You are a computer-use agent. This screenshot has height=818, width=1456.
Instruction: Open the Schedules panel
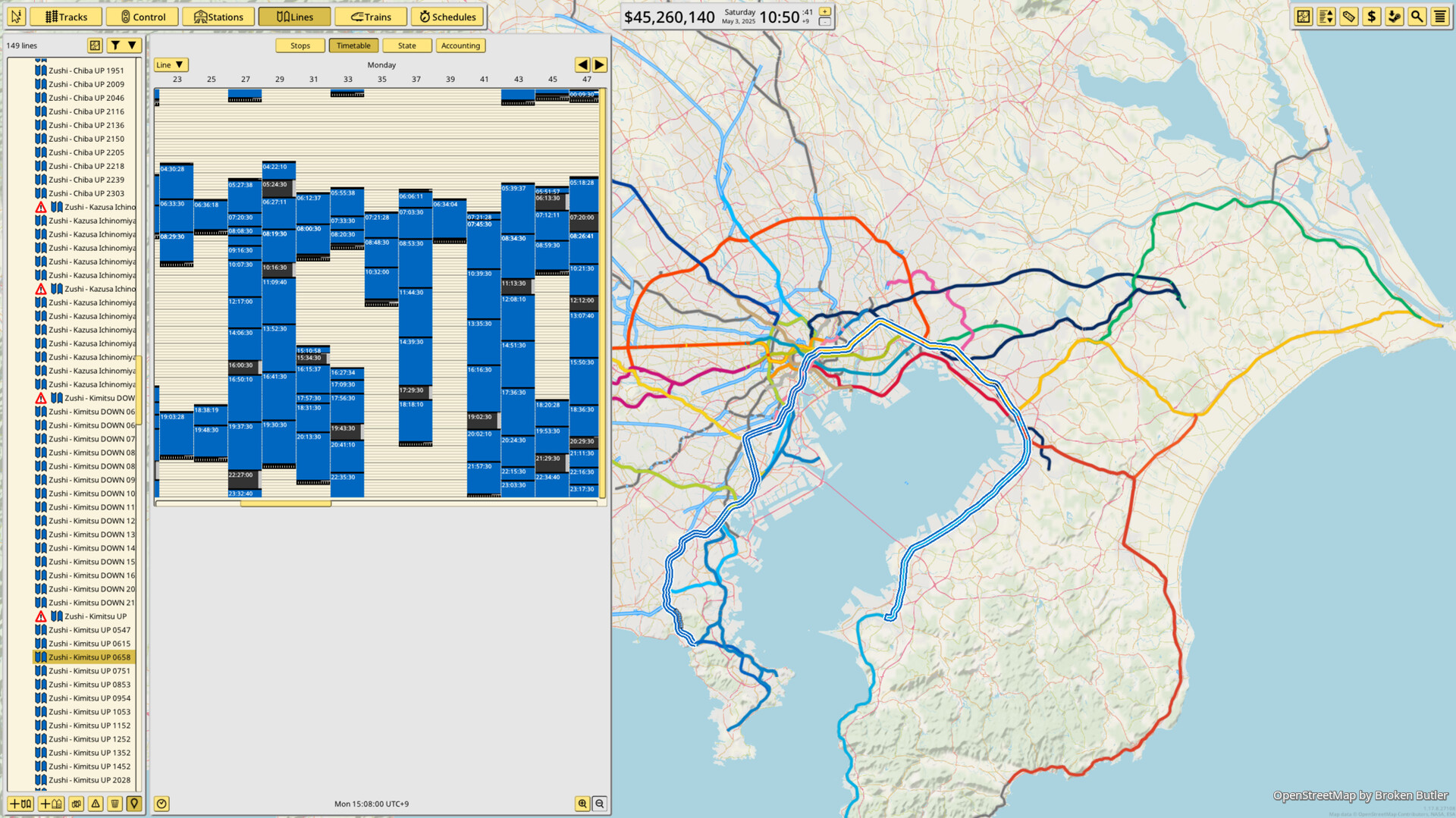coord(447,16)
